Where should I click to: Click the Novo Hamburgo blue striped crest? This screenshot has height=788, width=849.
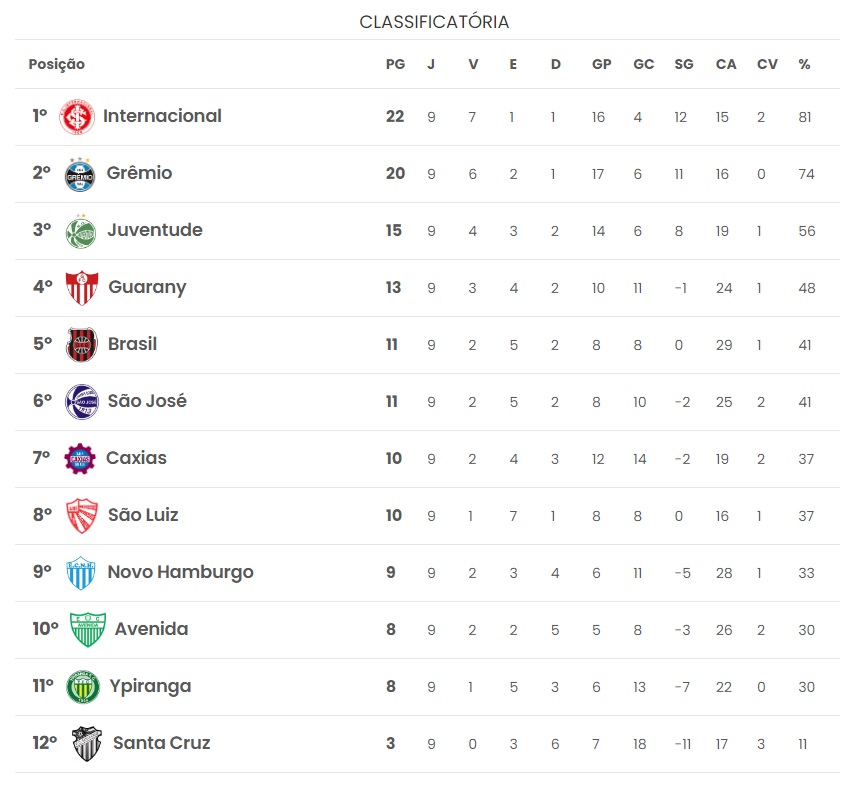(81, 572)
